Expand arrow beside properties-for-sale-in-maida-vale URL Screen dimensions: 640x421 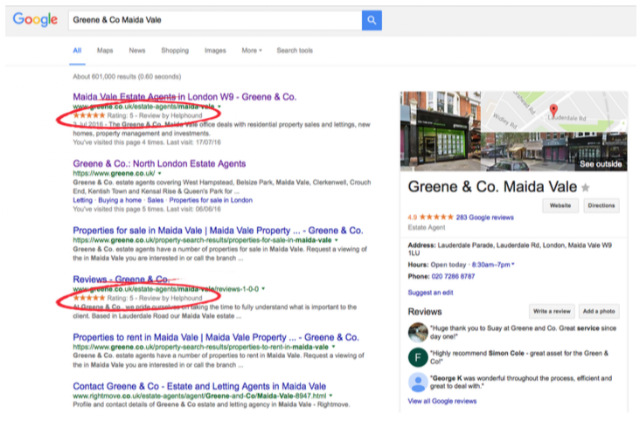336,240
